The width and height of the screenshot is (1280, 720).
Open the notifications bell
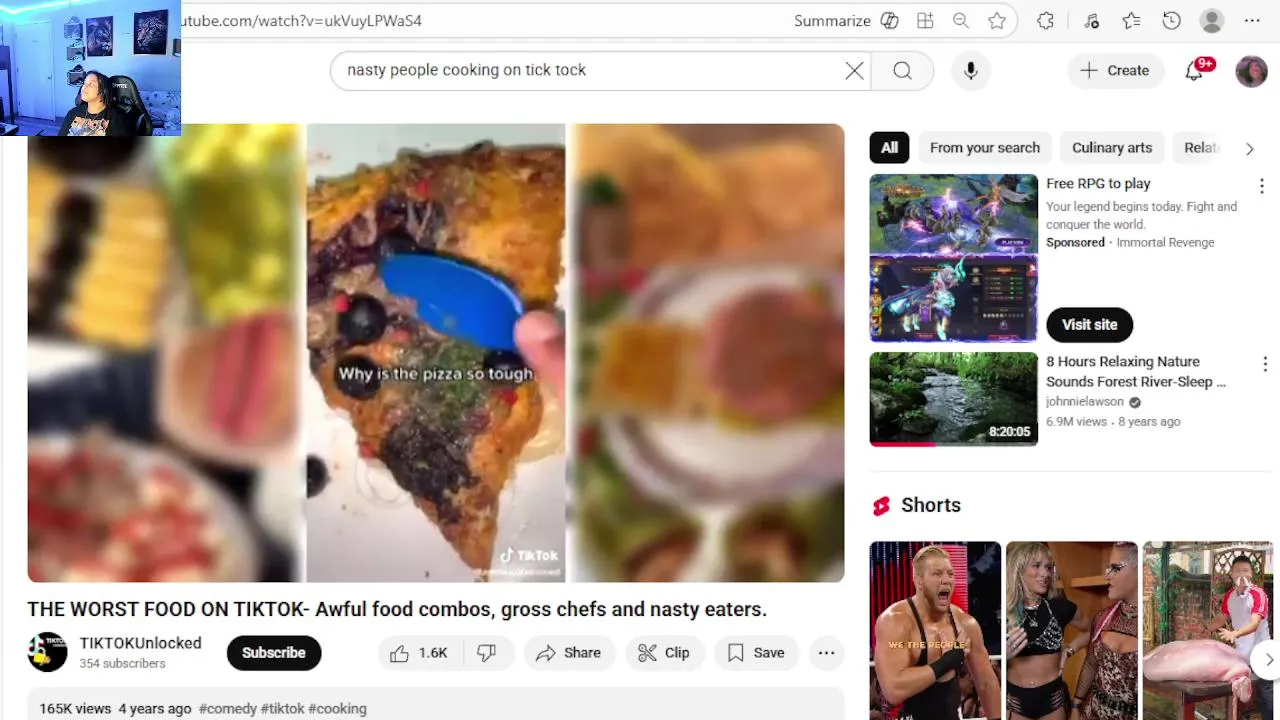[x=1194, y=70]
